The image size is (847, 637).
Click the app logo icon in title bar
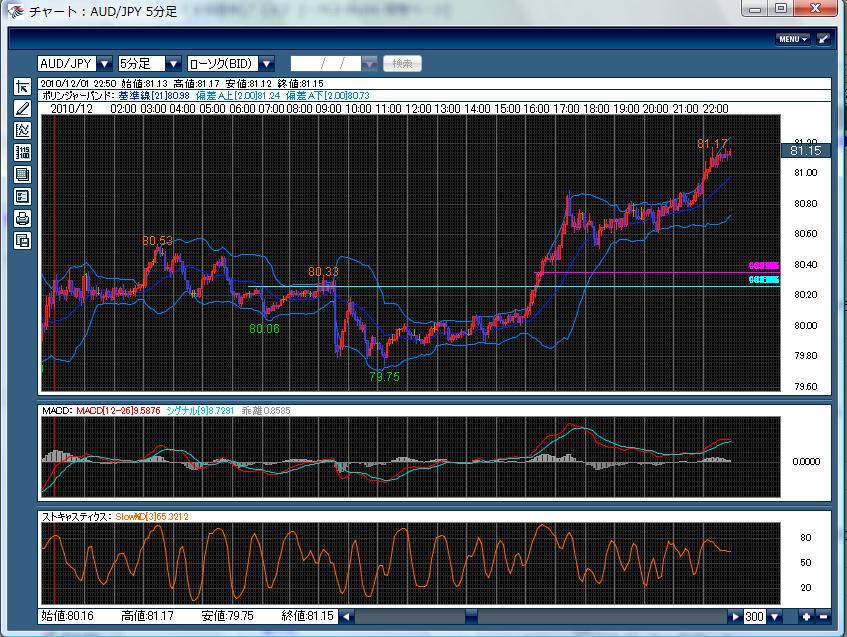point(15,11)
